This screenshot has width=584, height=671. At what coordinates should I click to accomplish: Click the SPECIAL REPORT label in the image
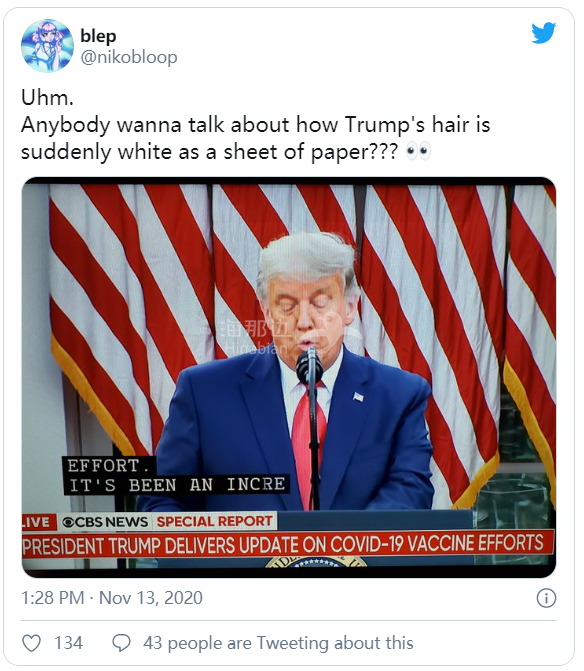pyautogui.click(x=214, y=521)
